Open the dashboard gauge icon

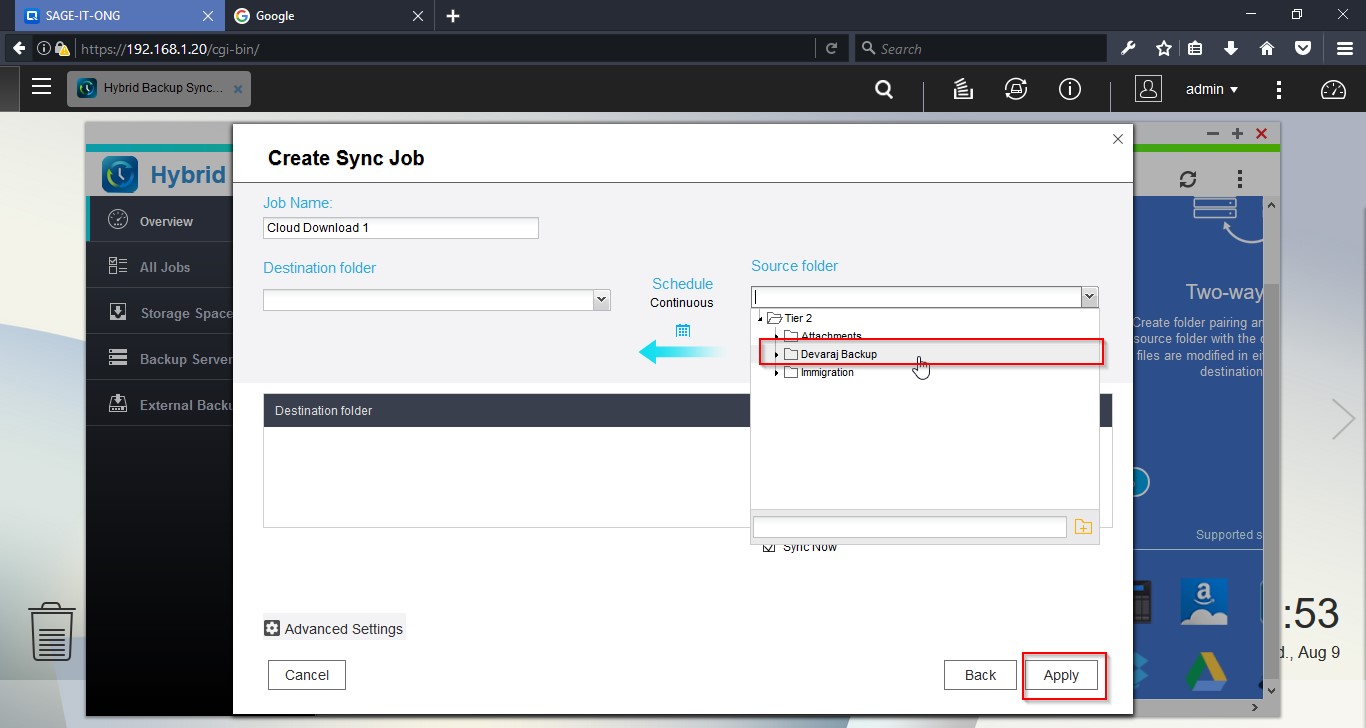[x=1333, y=89]
